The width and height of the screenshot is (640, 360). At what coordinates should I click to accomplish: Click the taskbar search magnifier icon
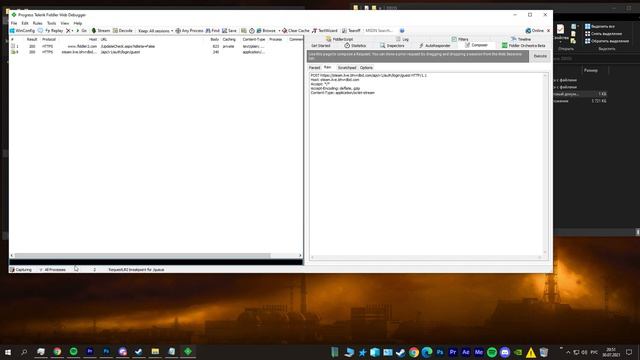coord(24,352)
